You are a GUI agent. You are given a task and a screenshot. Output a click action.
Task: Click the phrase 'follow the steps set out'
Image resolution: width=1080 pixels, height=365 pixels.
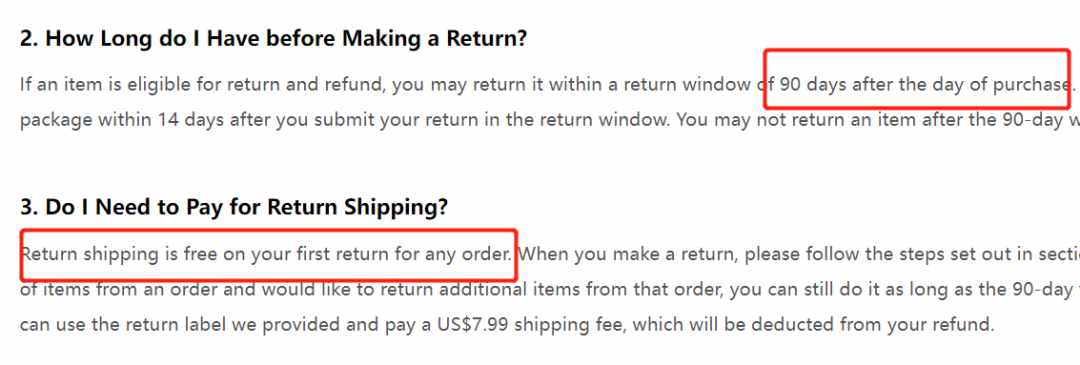(x=915, y=254)
